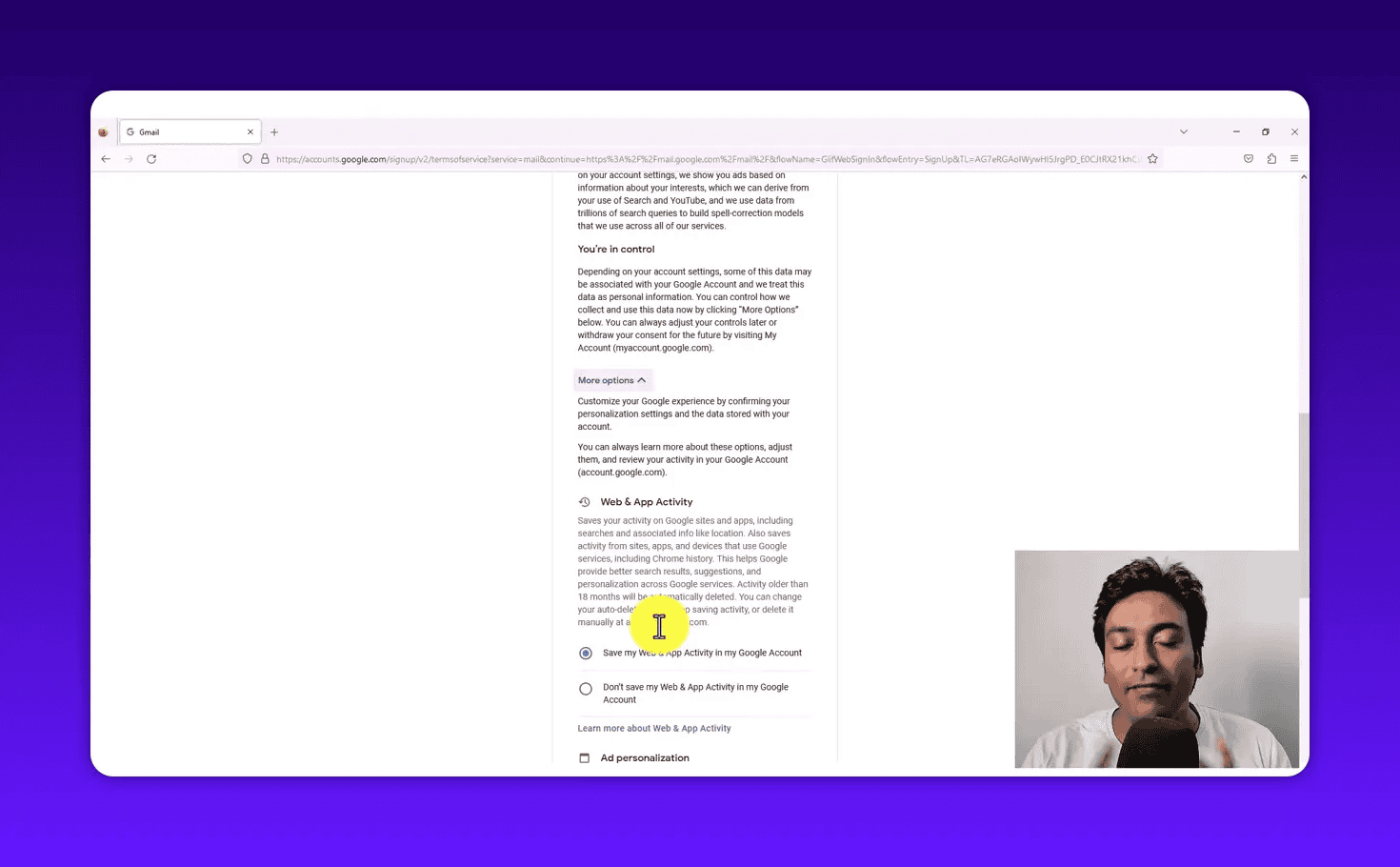The width and height of the screenshot is (1400, 867).
Task: Open the Firefox application menu (hamburger)
Action: click(1294, 158)
